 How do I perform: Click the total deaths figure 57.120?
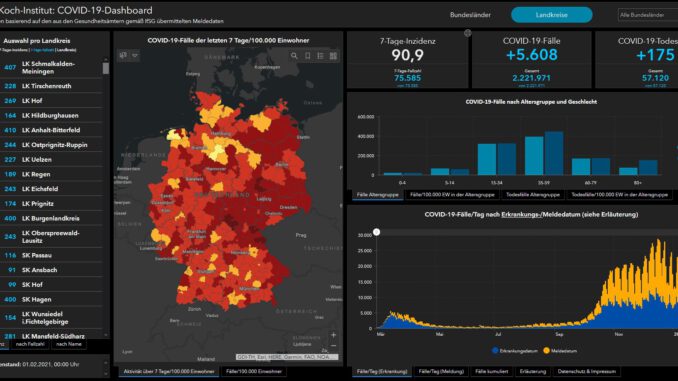[x=655, y=78]
